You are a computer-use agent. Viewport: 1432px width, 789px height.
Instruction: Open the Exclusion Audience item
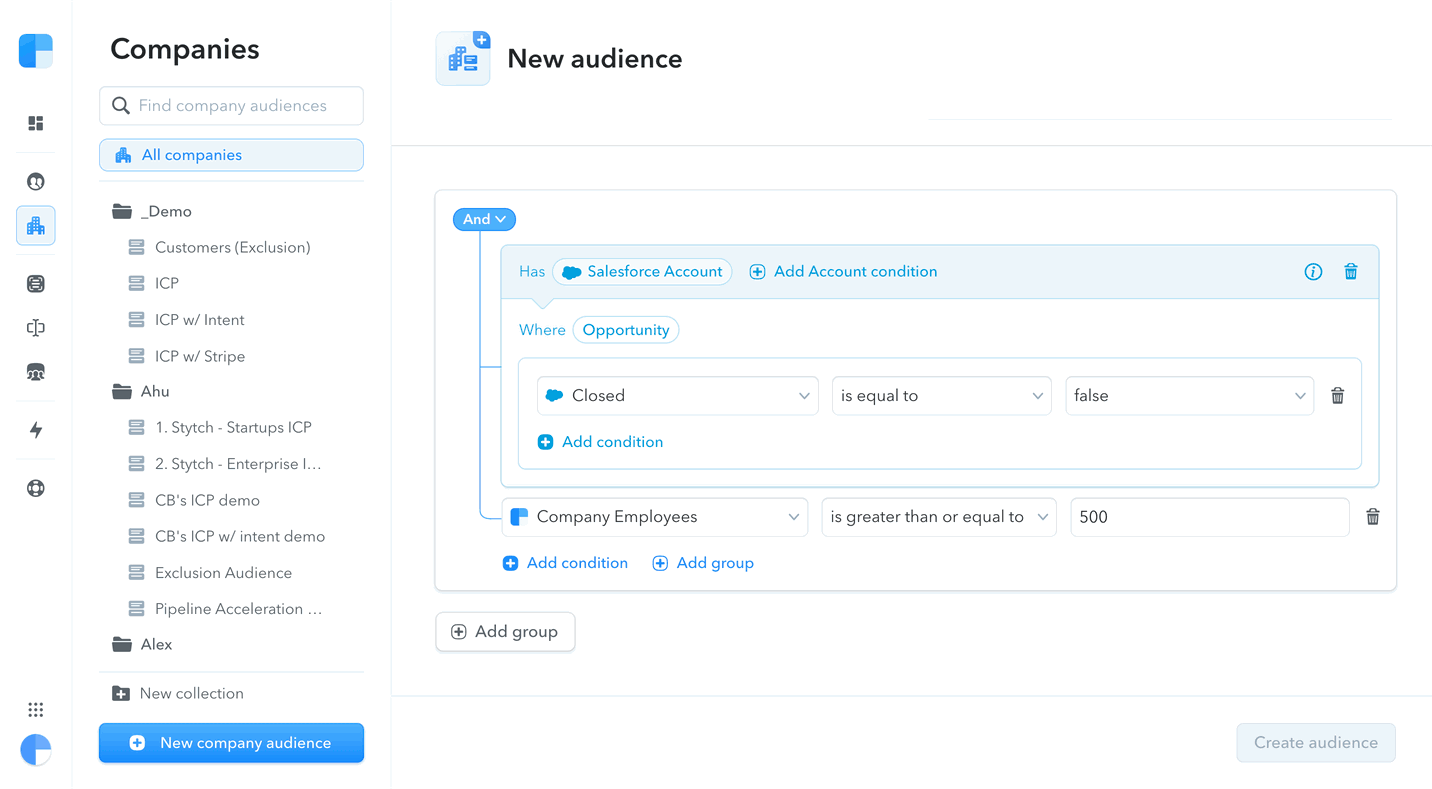(210, 573)
